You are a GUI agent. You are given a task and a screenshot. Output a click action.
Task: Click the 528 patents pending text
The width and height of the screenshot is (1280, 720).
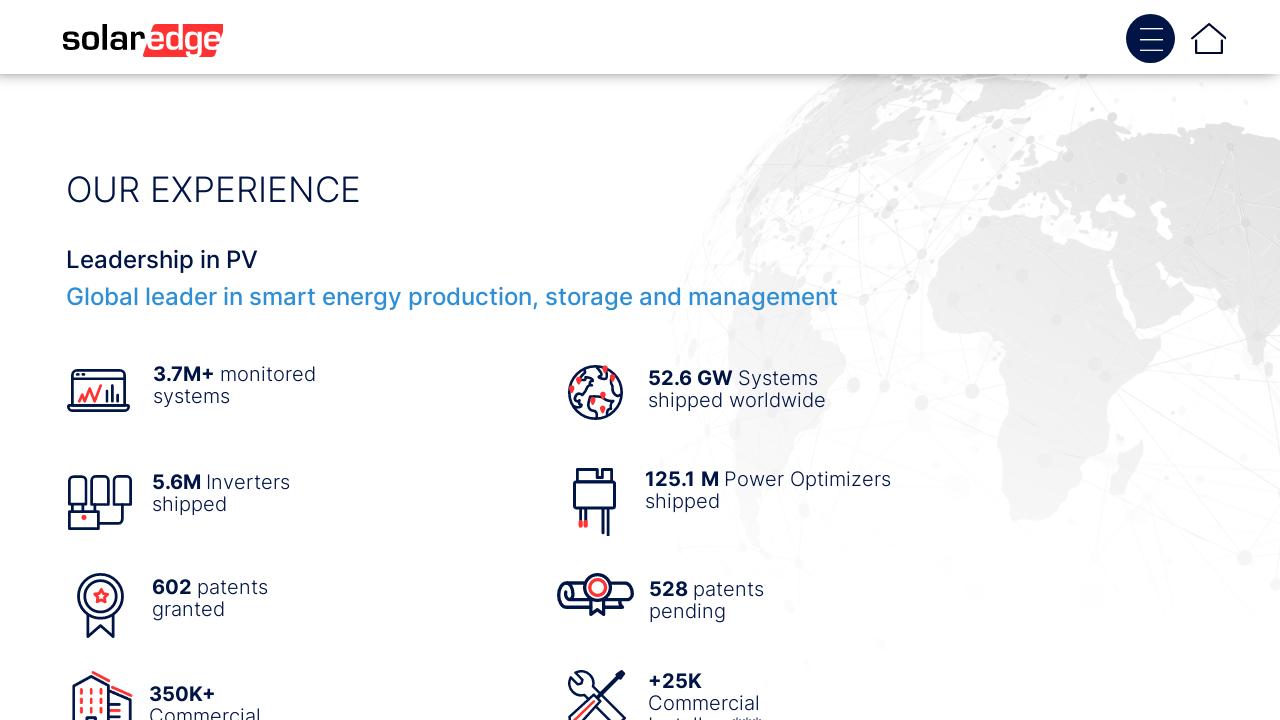(x=706, y=600)
